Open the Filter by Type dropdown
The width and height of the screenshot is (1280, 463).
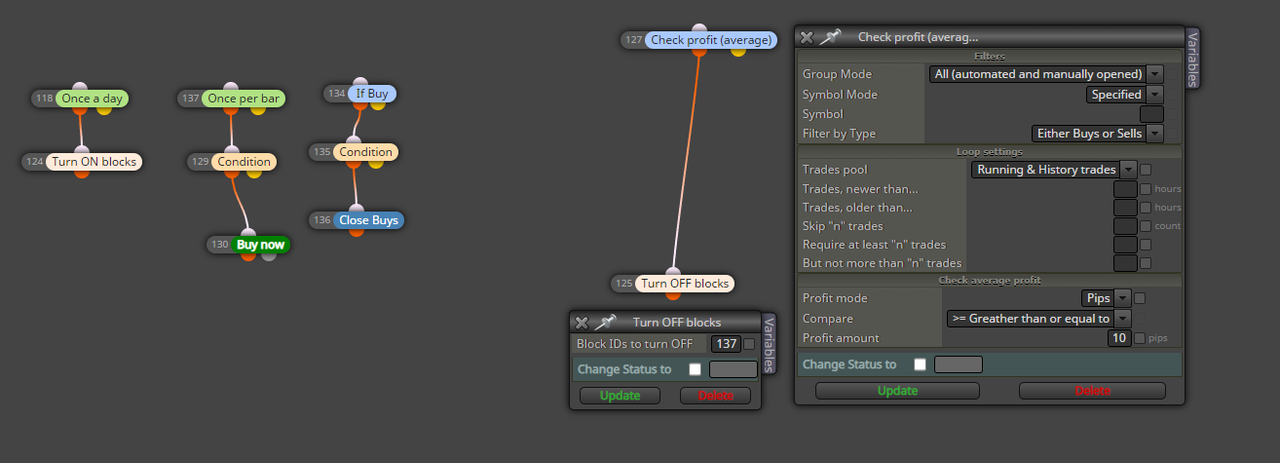[1097, 133]
